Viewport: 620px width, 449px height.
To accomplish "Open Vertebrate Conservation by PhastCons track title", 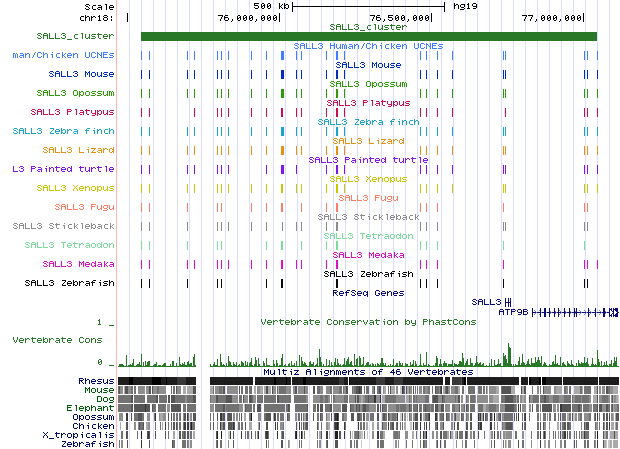I will coord(365,322).
